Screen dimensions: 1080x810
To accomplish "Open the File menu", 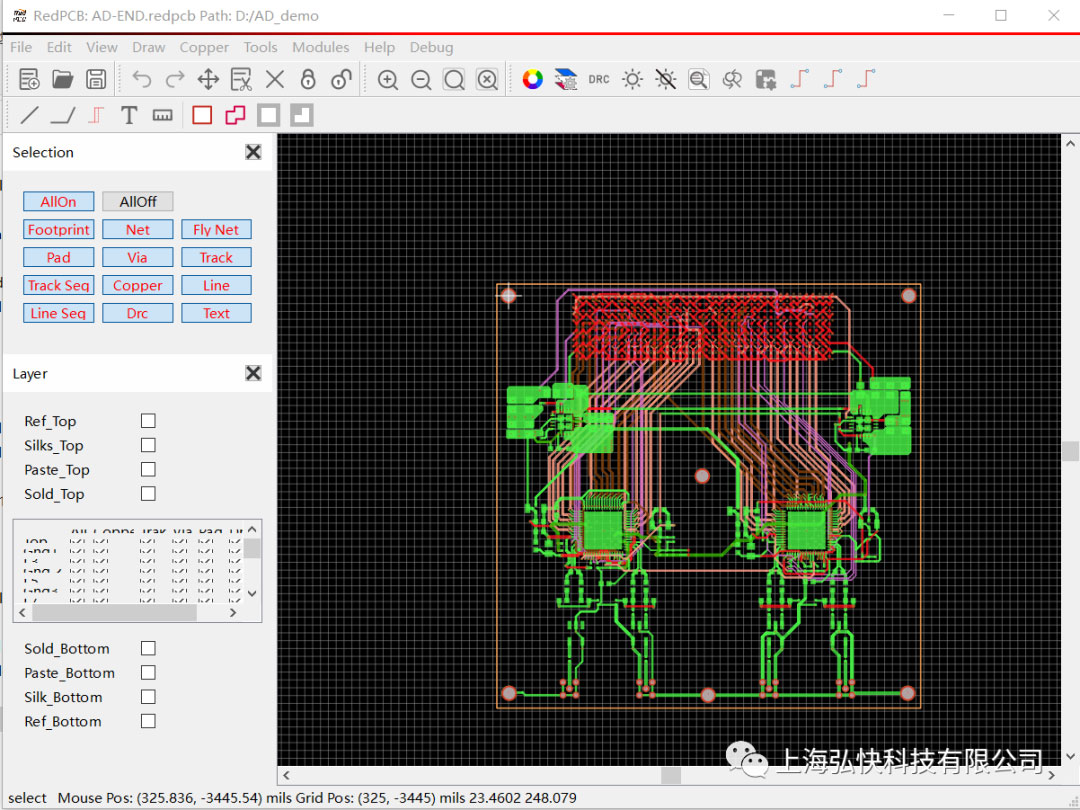I will click(21, 47).
